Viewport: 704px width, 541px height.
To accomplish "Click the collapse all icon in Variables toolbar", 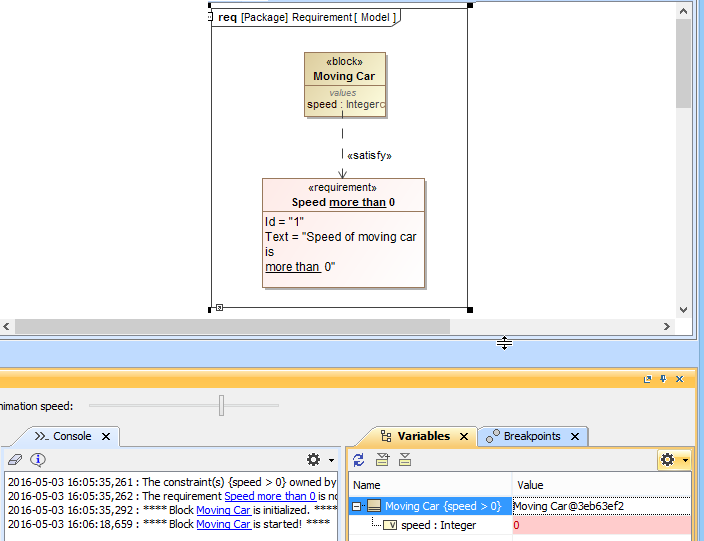I will (x=405, y=459).
